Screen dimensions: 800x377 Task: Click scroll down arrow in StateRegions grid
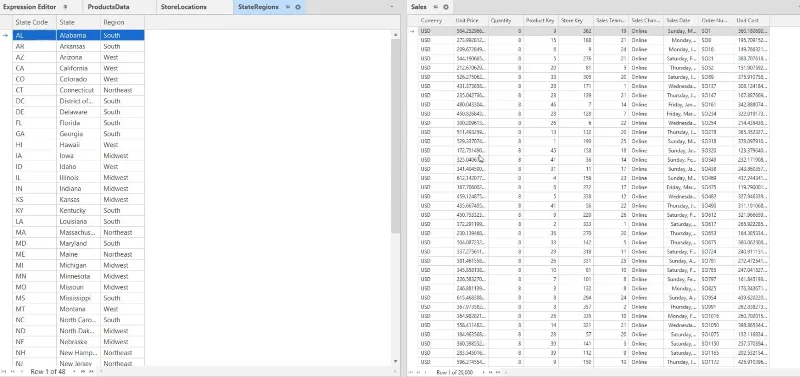click(x=395, y=362)
